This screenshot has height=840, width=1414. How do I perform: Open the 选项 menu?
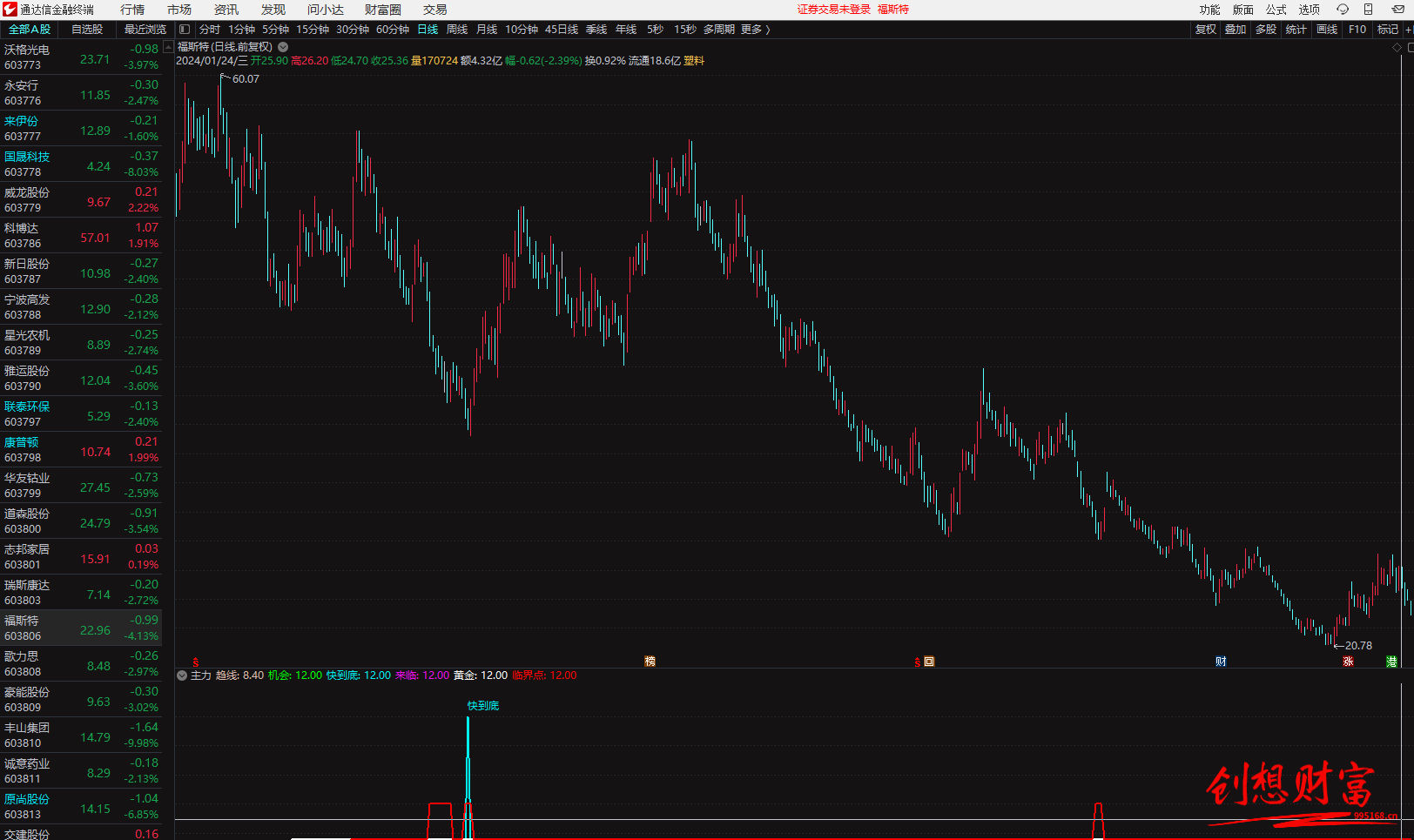point(1310,10)
